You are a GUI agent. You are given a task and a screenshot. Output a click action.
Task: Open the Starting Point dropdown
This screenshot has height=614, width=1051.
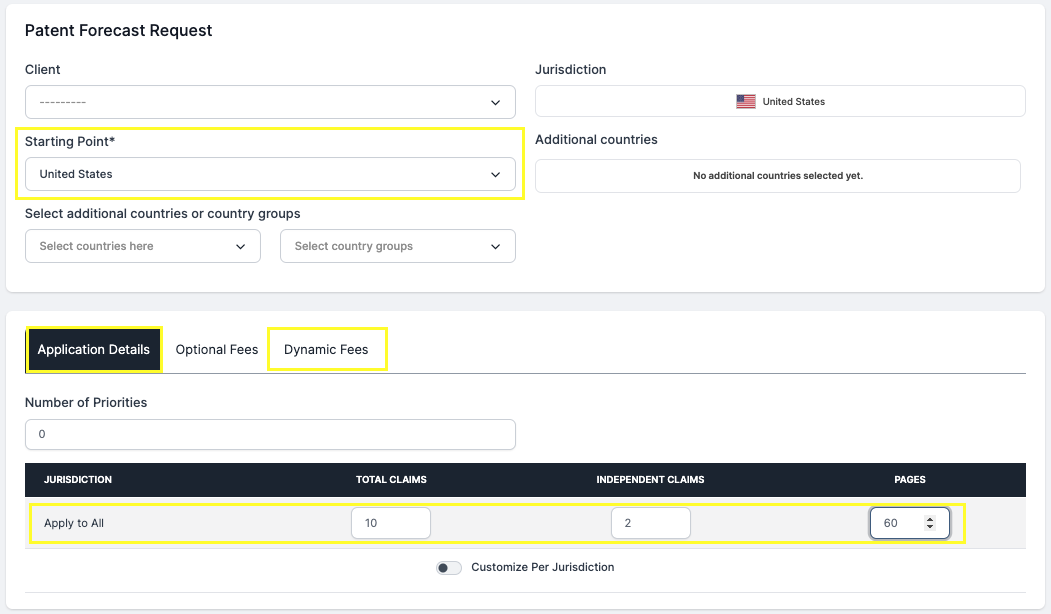270,173
